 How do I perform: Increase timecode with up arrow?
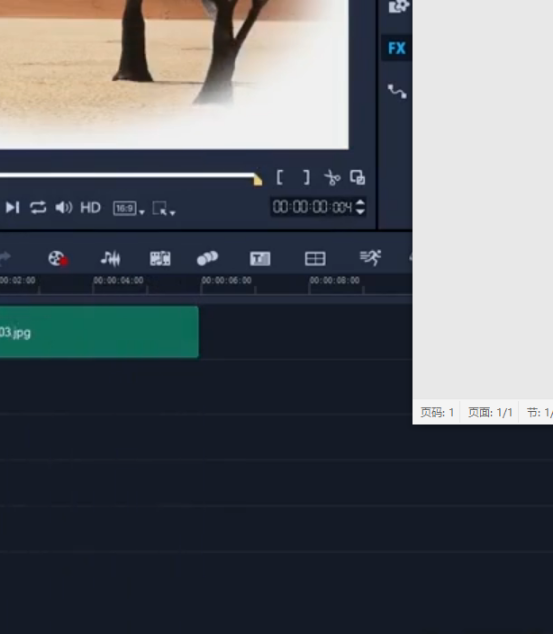point(360,202)
